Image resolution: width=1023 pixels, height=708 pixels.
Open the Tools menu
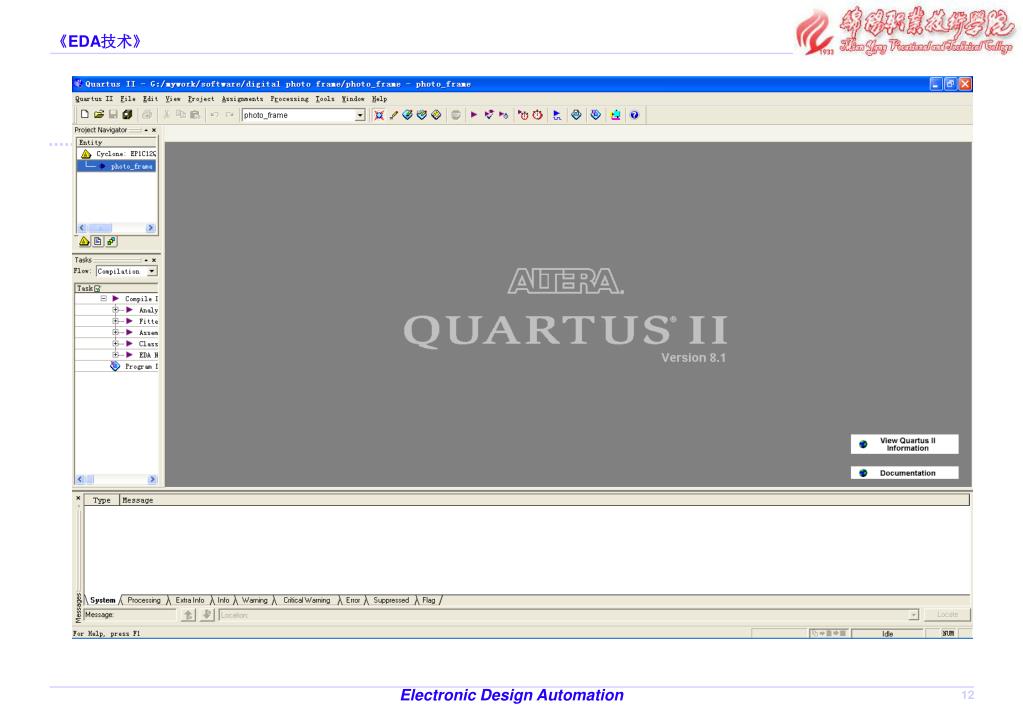pyautogui.click(x=325, y=99)
